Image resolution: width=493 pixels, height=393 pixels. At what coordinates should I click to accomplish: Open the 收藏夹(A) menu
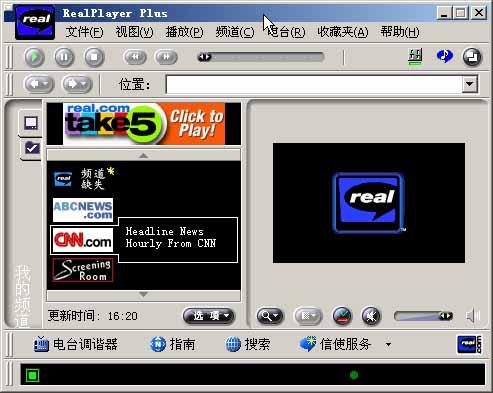pos(343,32)
